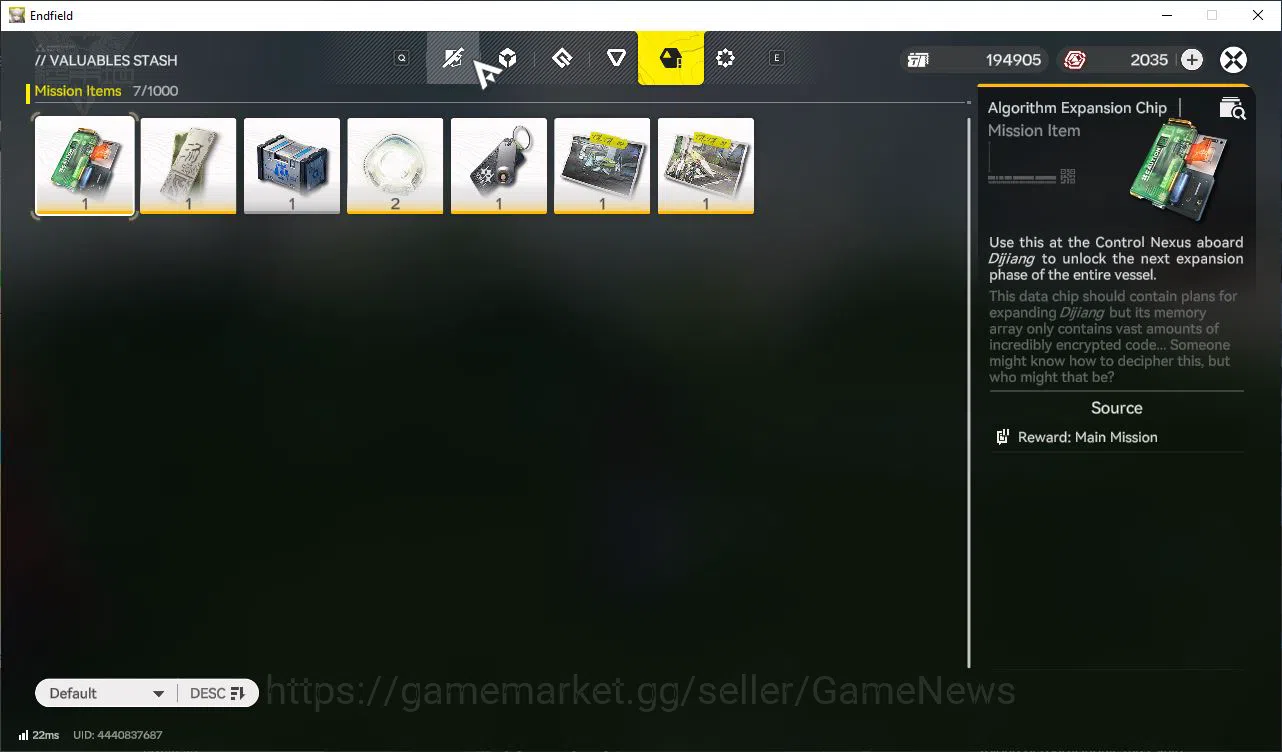This screenshot has height=752, width=1282.
Task: Click the Mission Items category label
Action: (x=78, y=91)
